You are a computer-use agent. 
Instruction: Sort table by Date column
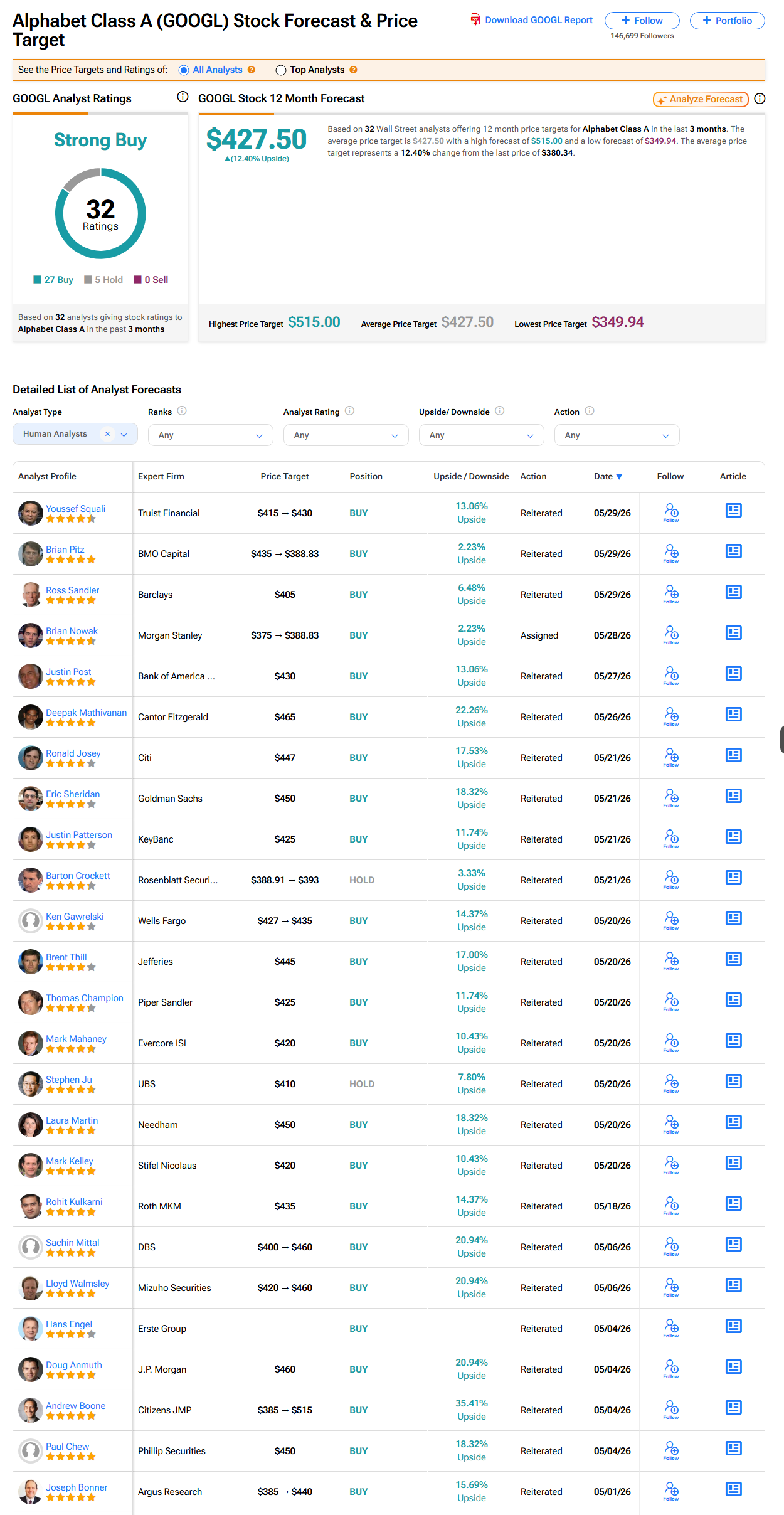(608, 476)
